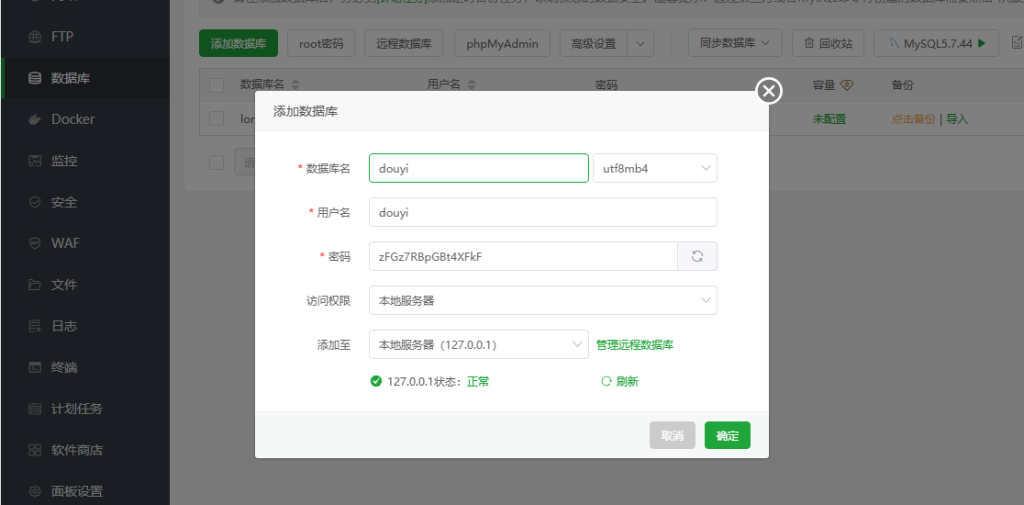Expand the 访问权限 access permission dropdown
The height and width of the screenshot is (505, 1024).
point(542,300)
